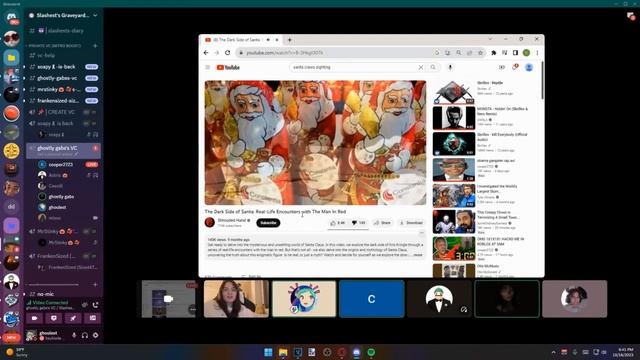Image resolution: width=640 pixels, height=360 pixels.
Task: Click the Discord icon in Windows taskbar
Action: [356, 352]
